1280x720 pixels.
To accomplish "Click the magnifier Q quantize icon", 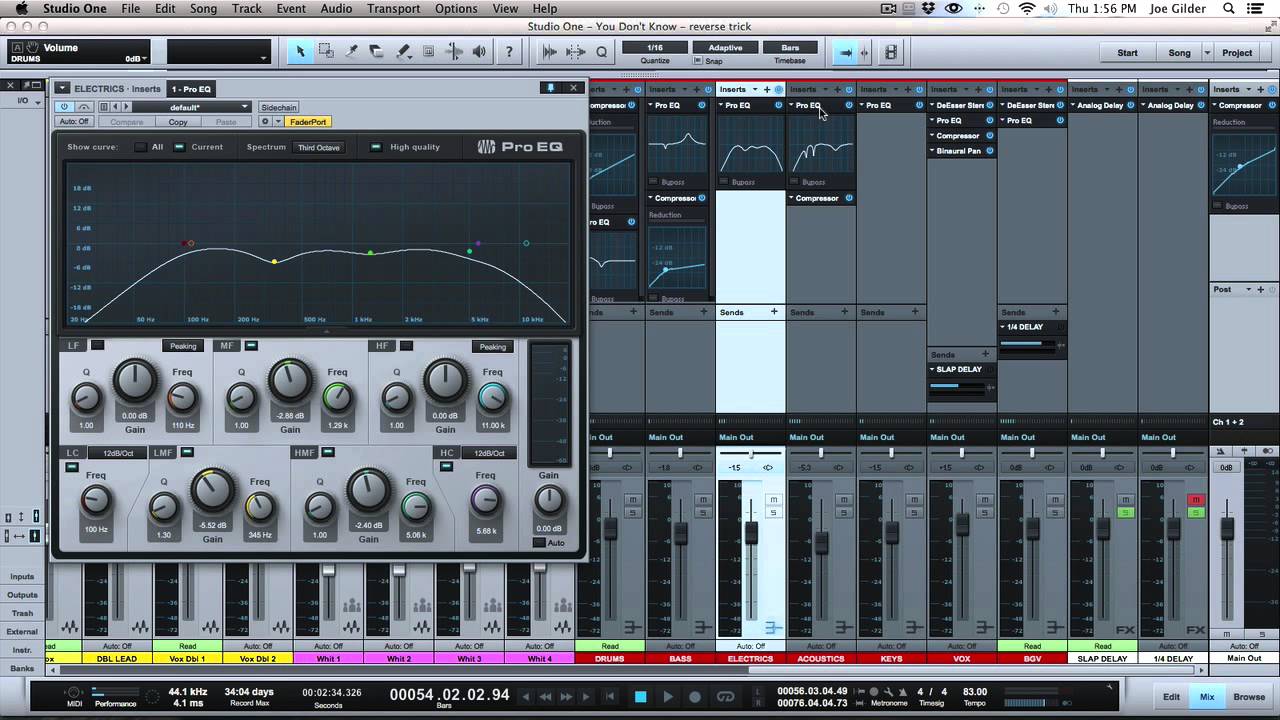I will coord(602,52).
